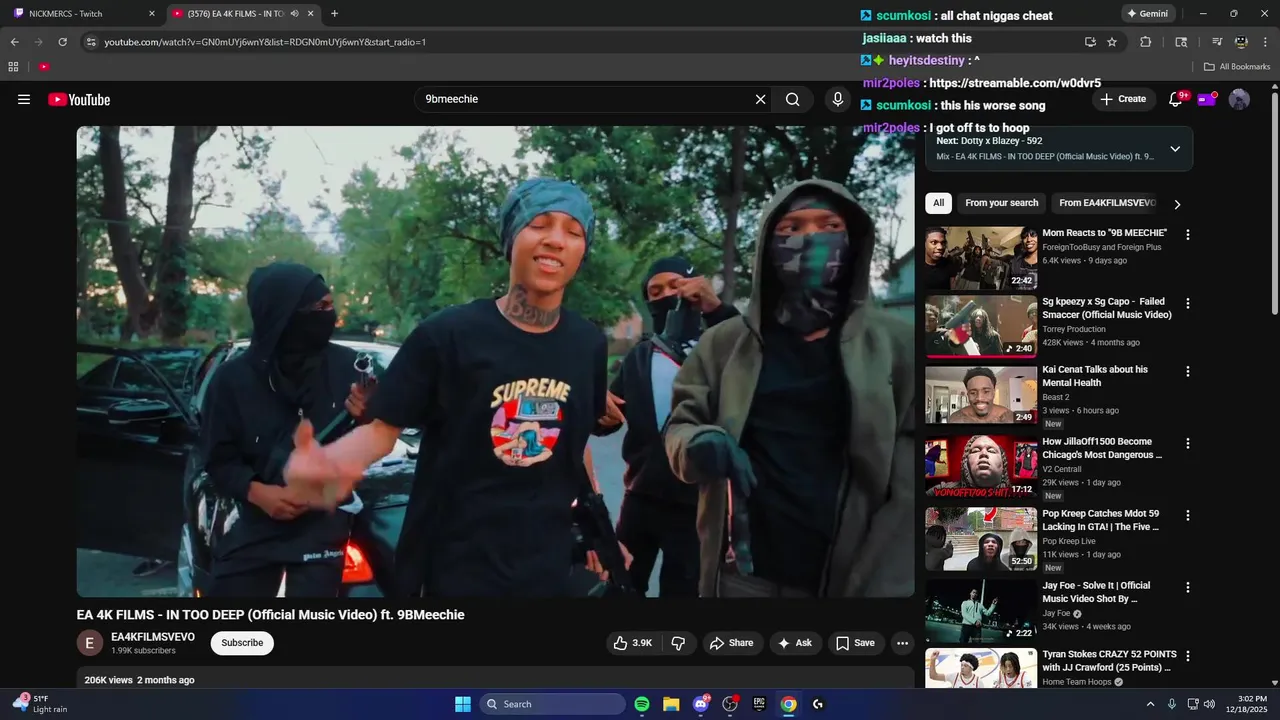1280x720 pixels.
Task: Open more actions menu under video
Action: click(902, 643)
